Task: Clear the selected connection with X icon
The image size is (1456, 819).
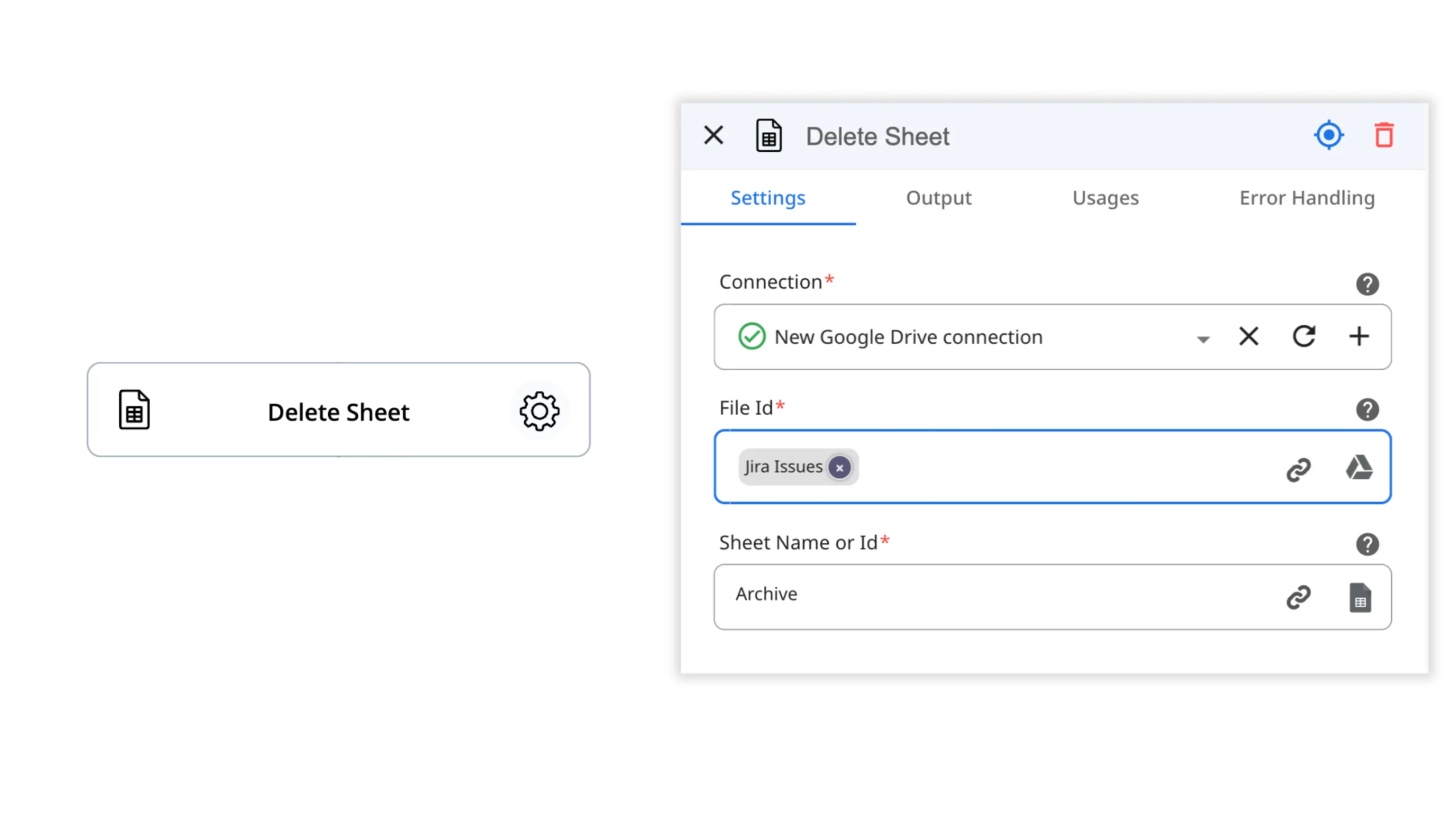Action: (x=1248, y=336)
